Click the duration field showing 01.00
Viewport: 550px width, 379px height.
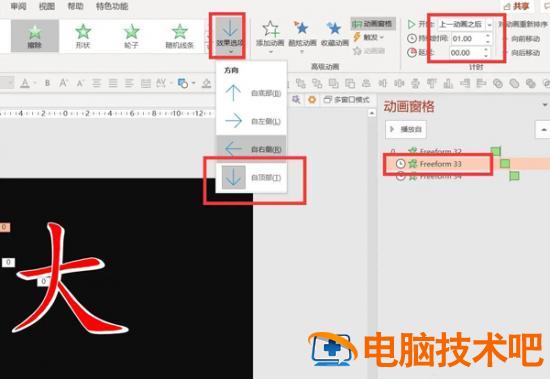468,39
